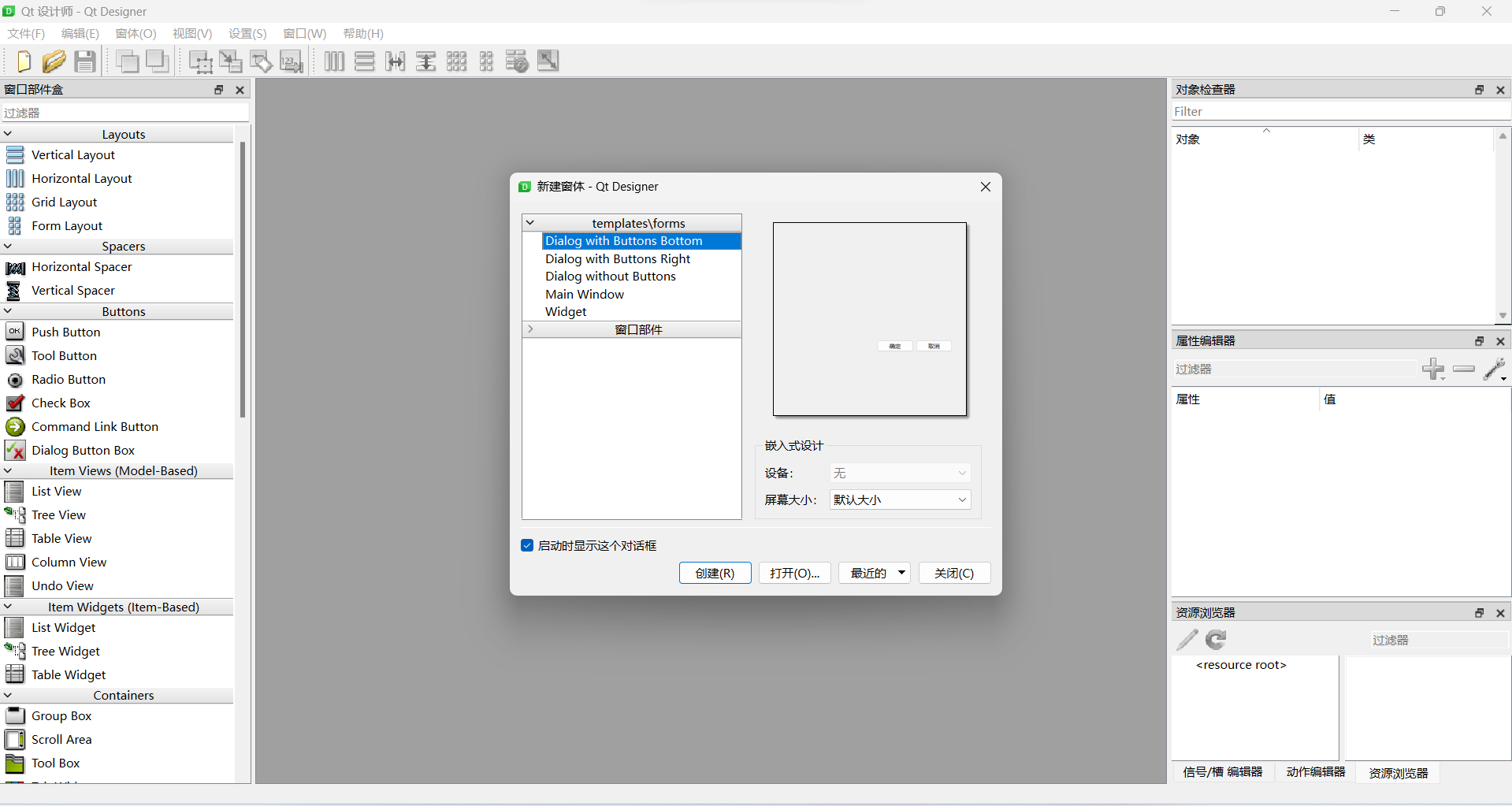Click the resource browser 过滤器 field
The width and height of the screenshot is (1512, 806).
point(1439,640)
